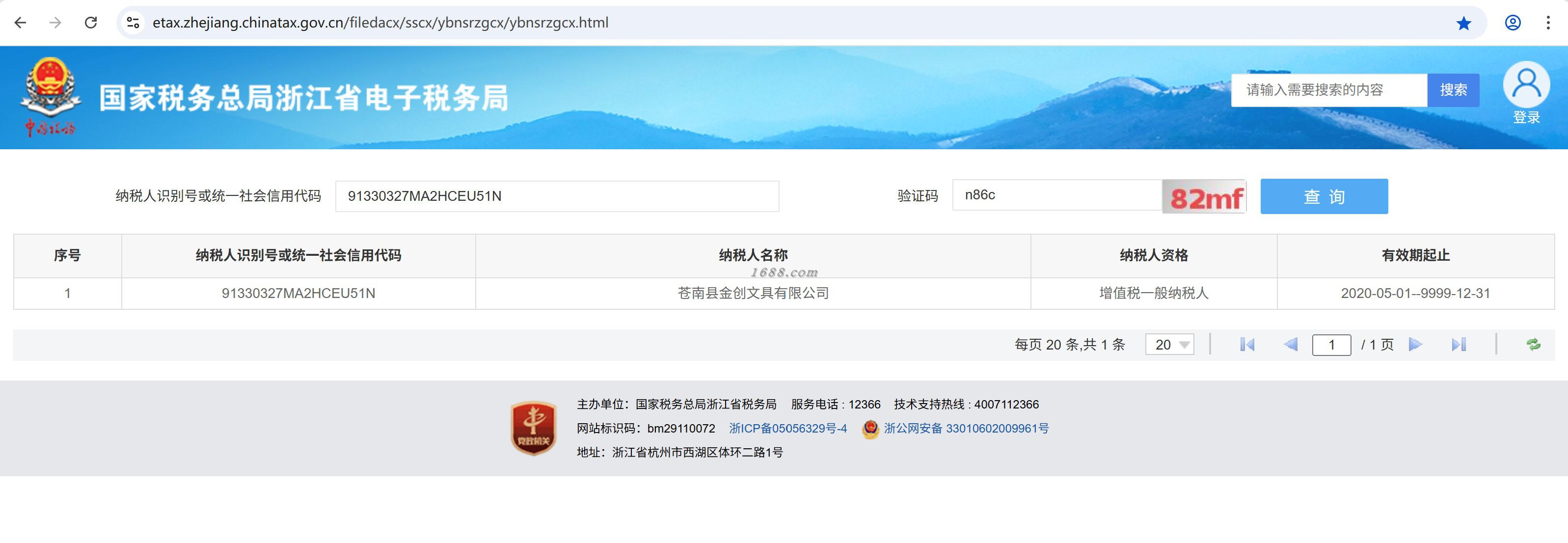This screenshot has width=1568, height=543.
Task: Go back with the browser back arrow
Action: click(x=20, y=23)
